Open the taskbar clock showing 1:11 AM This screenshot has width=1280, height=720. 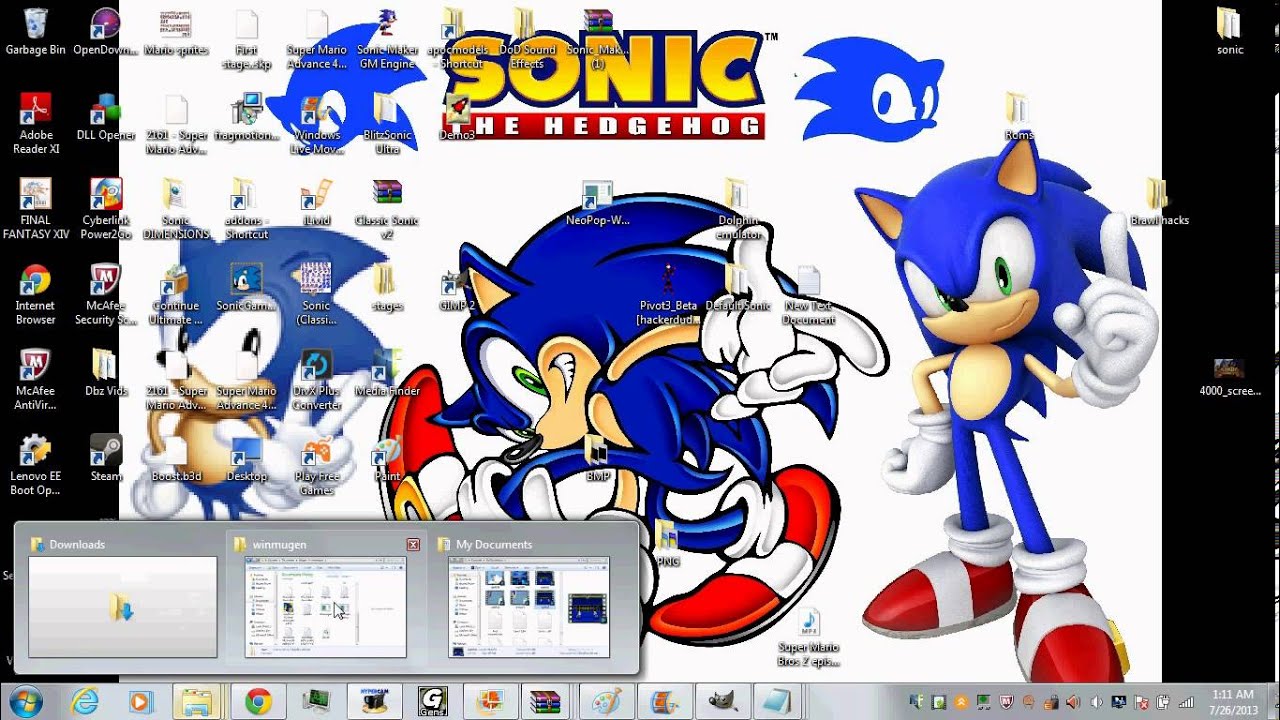[x=1232, y=702]
